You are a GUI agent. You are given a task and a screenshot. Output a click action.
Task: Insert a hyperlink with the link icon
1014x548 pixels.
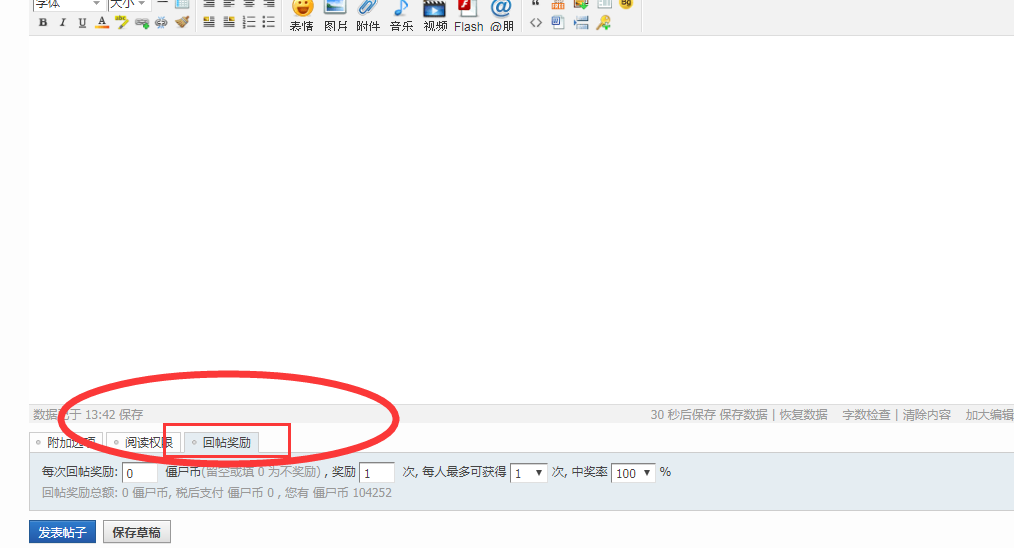pyautogui.click(x=142, y=23)
